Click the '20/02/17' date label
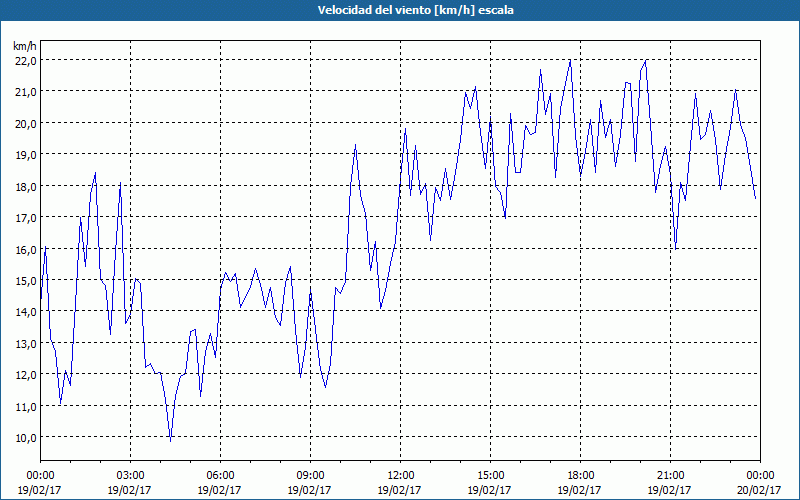 pos(759,490)
